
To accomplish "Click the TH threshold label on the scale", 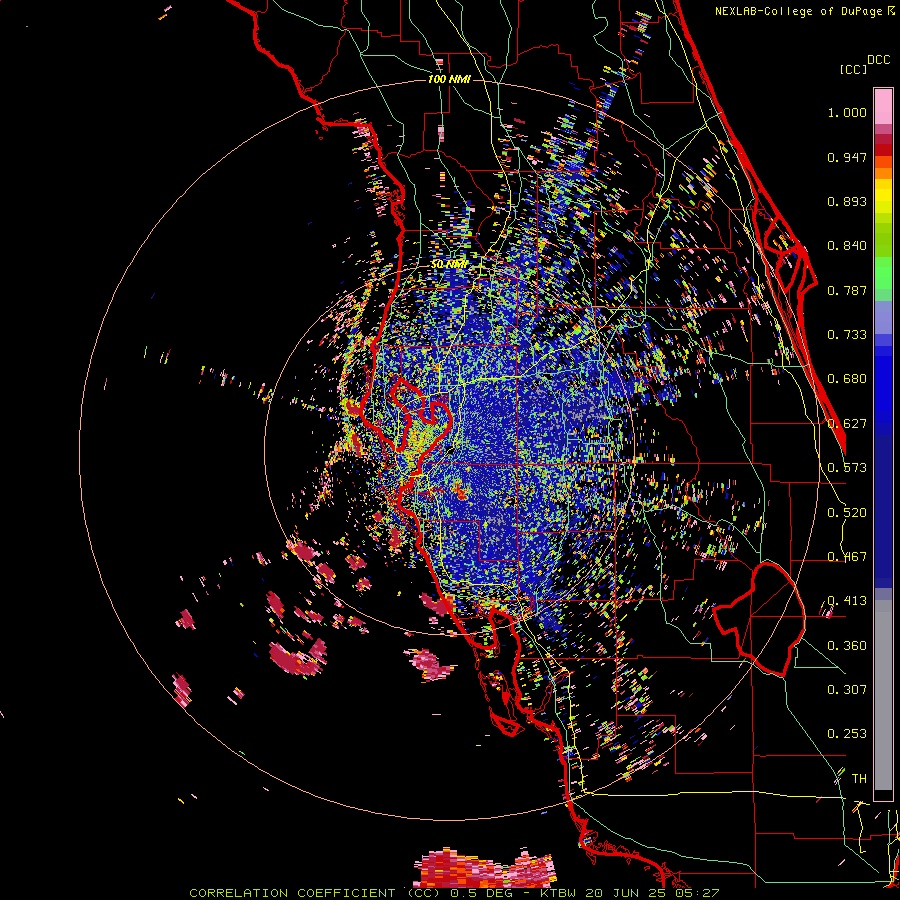I will point(859,779).
